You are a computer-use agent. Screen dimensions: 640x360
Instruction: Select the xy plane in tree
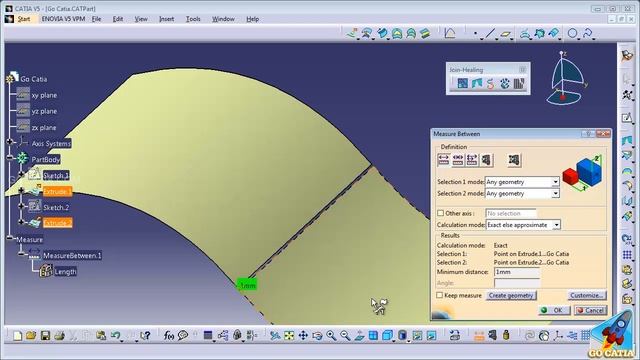click(44, 95)
